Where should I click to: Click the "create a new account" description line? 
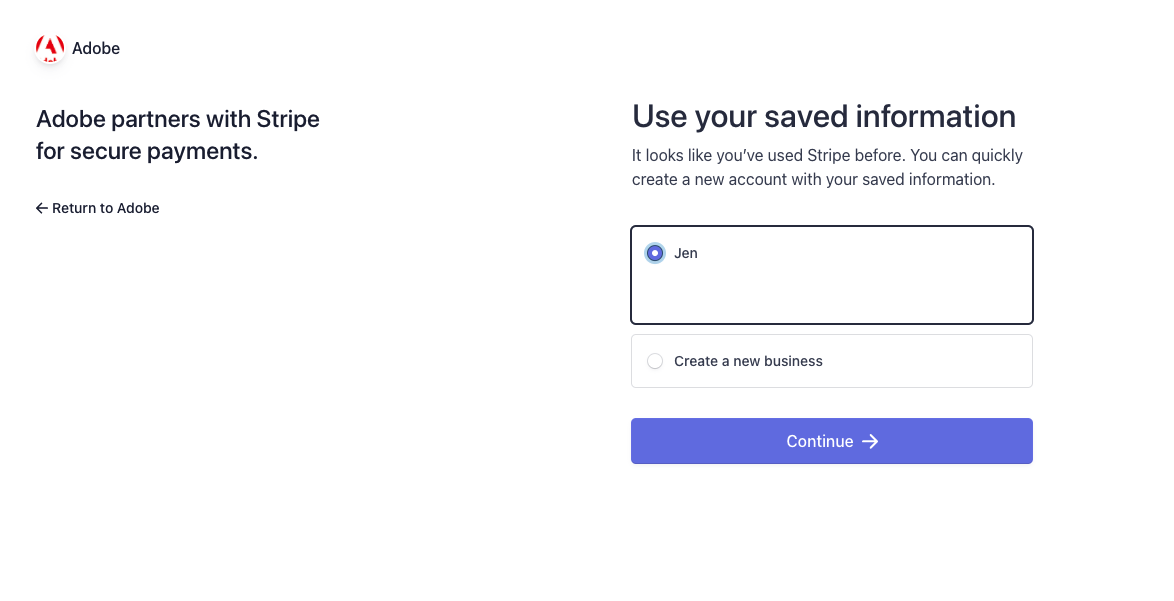[813, 180]
